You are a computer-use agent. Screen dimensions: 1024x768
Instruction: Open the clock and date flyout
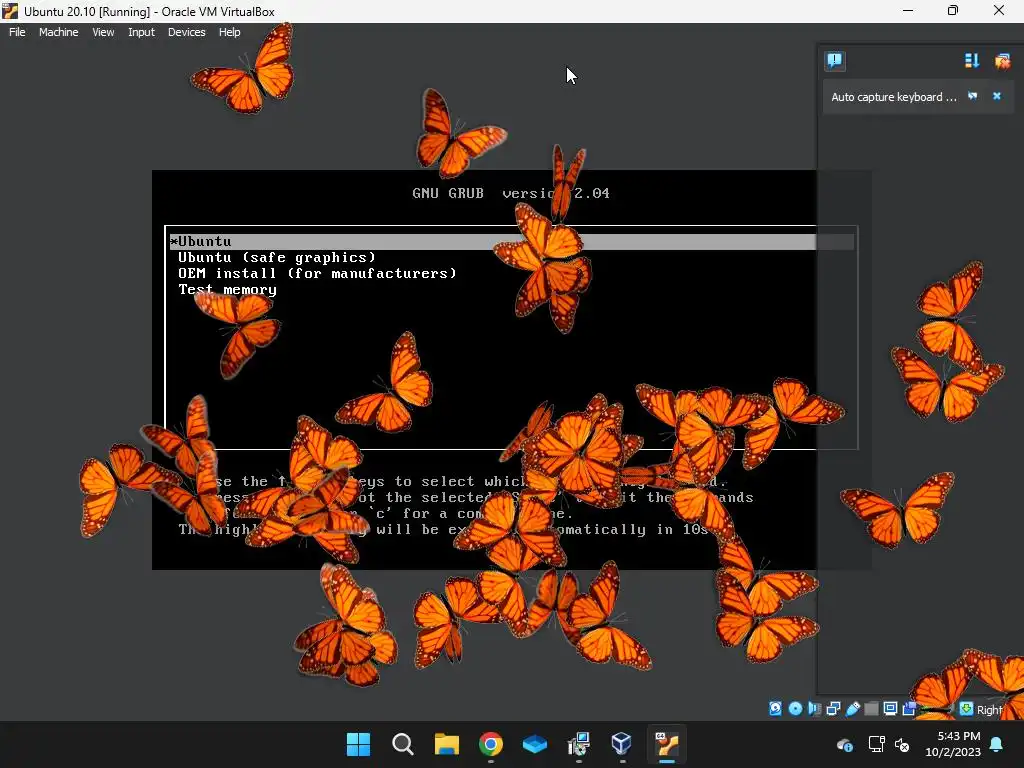pyautogui.click(x=953, y=744)
